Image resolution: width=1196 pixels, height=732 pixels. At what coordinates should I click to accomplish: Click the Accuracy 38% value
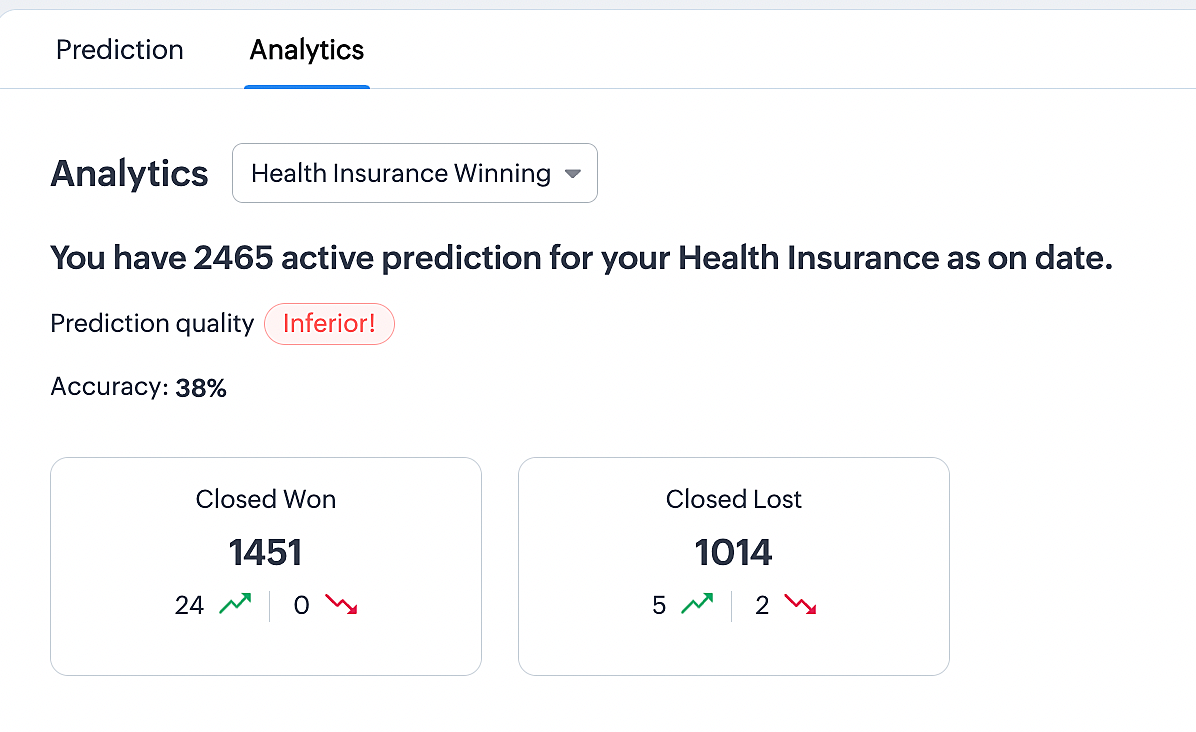point(201,388)
